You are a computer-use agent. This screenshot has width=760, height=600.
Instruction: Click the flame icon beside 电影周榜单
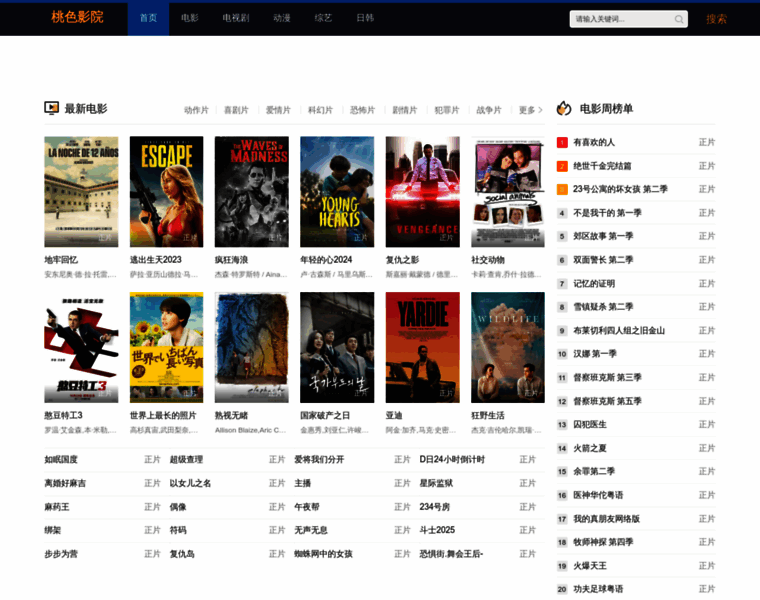pos(564,108)
